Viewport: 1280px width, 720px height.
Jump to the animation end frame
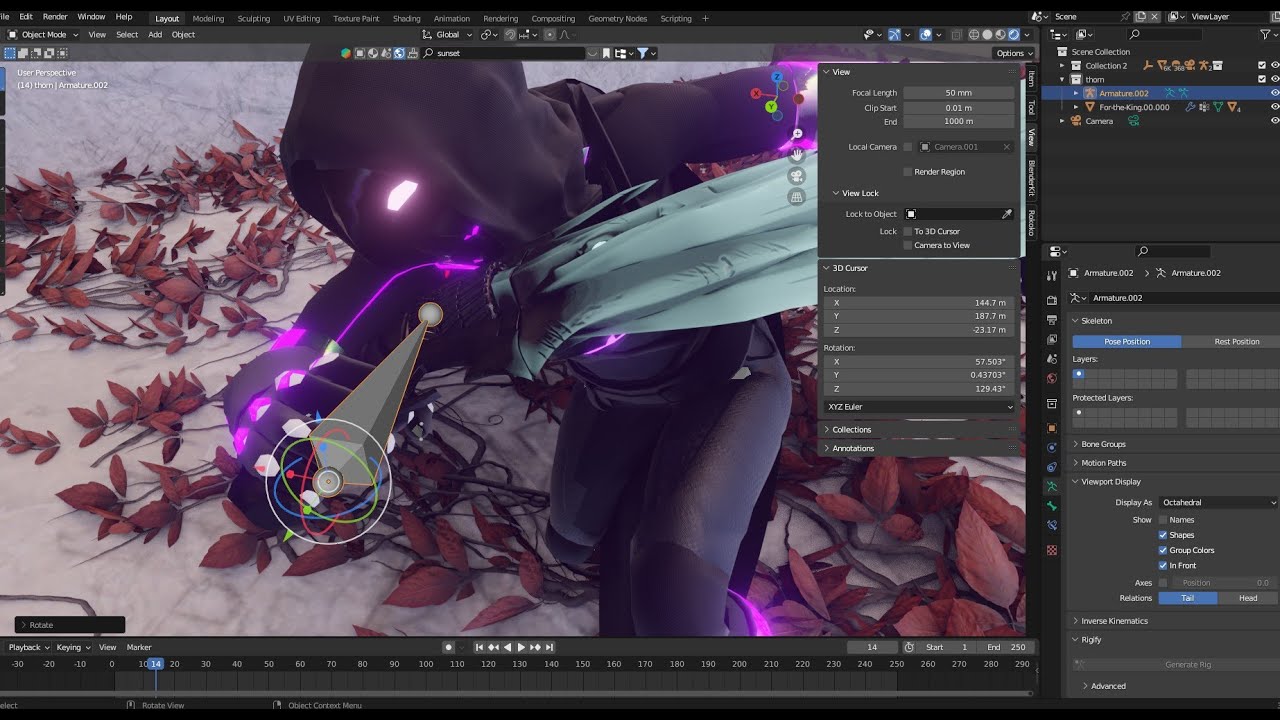550,647
